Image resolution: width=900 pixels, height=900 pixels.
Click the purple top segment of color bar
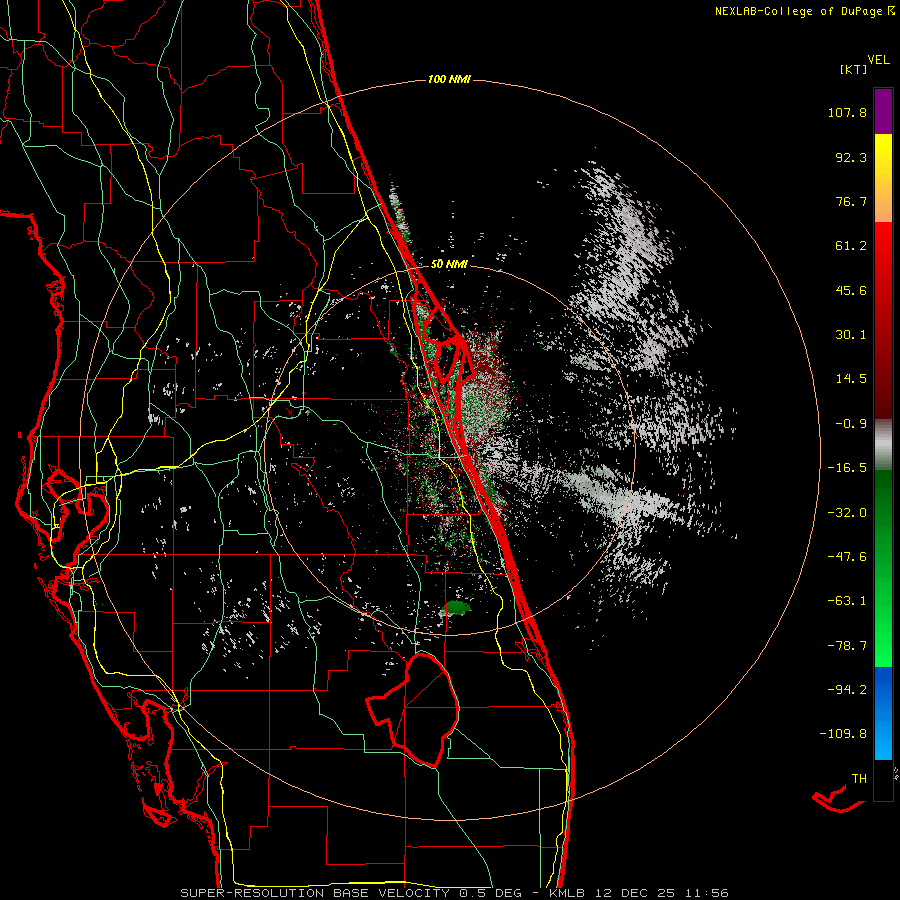[883, 111]
